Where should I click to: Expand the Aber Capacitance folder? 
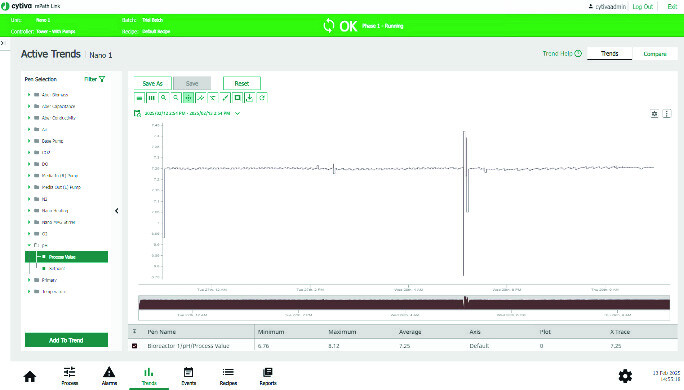(x=29, y=106)
